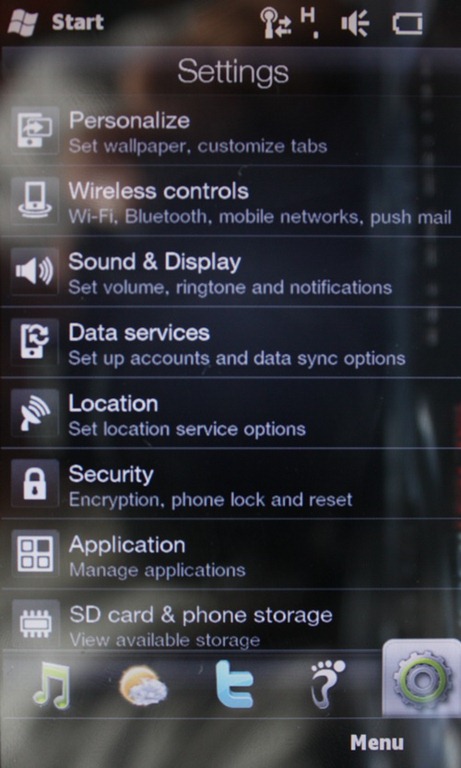Select the Sound & Display speaker icon
The image size is (461, 768).
point(34,272)
